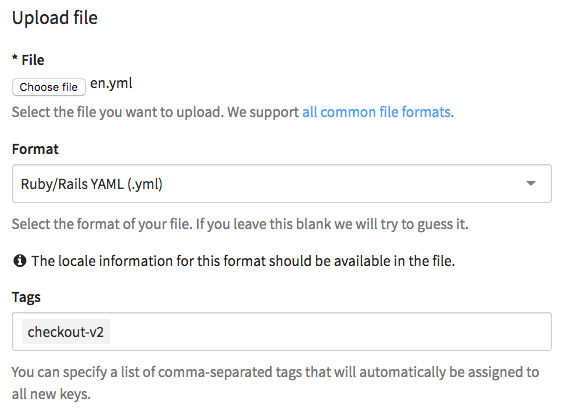Click the File field label
568x412 pixels.
[33, 60]
